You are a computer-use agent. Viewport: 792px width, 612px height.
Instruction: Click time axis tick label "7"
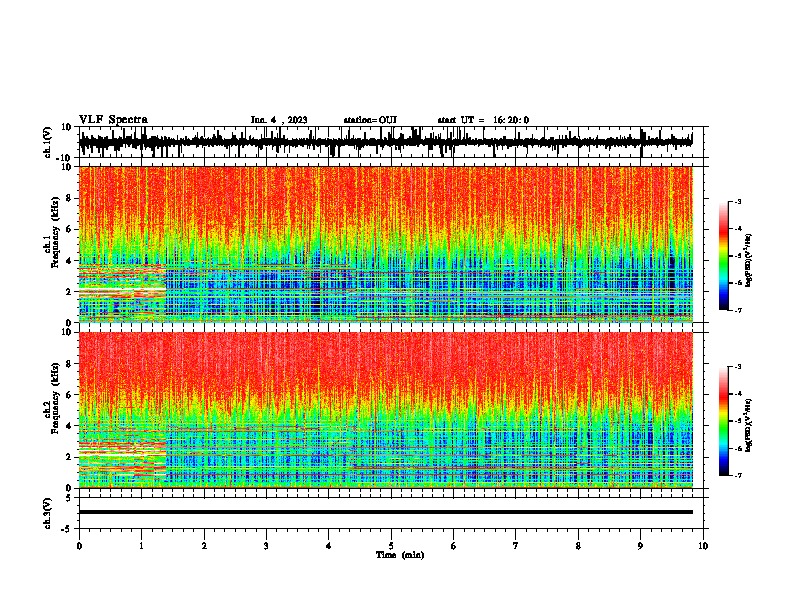tap(516, 546)
